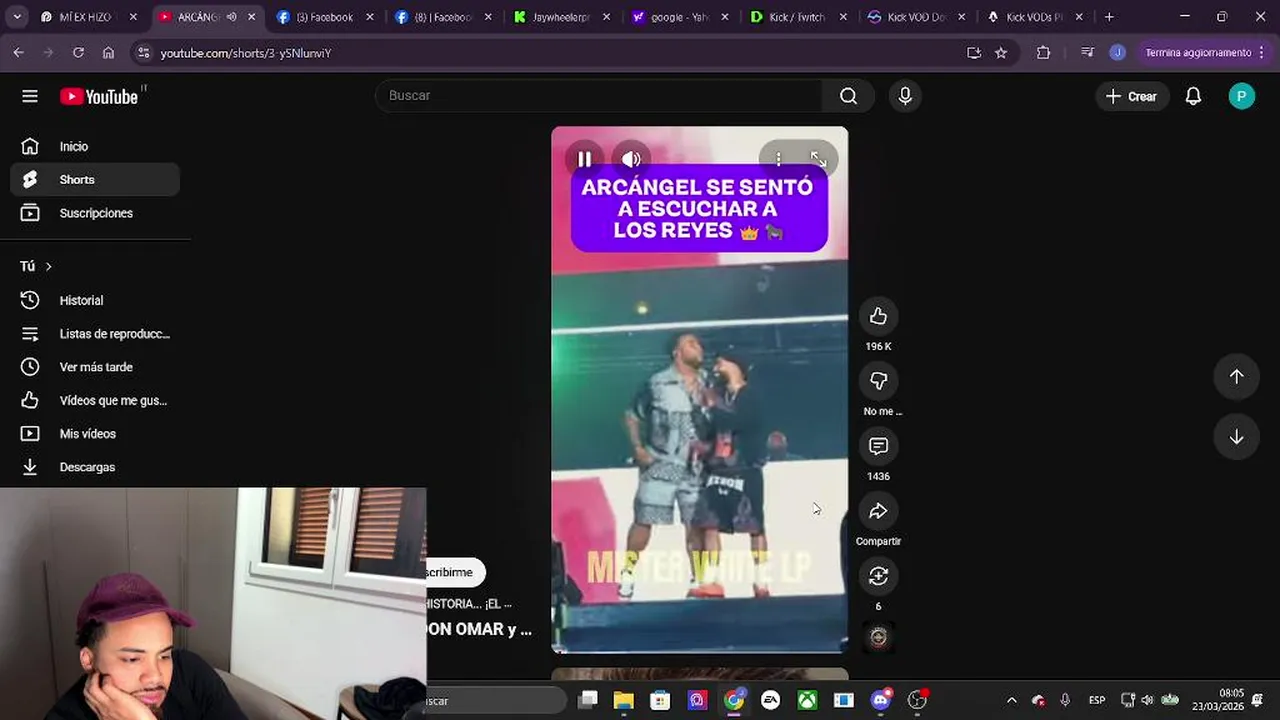This screenshot has height=720, width=1280.
Task: Open a new browser tab
Action: [1109, 17]
